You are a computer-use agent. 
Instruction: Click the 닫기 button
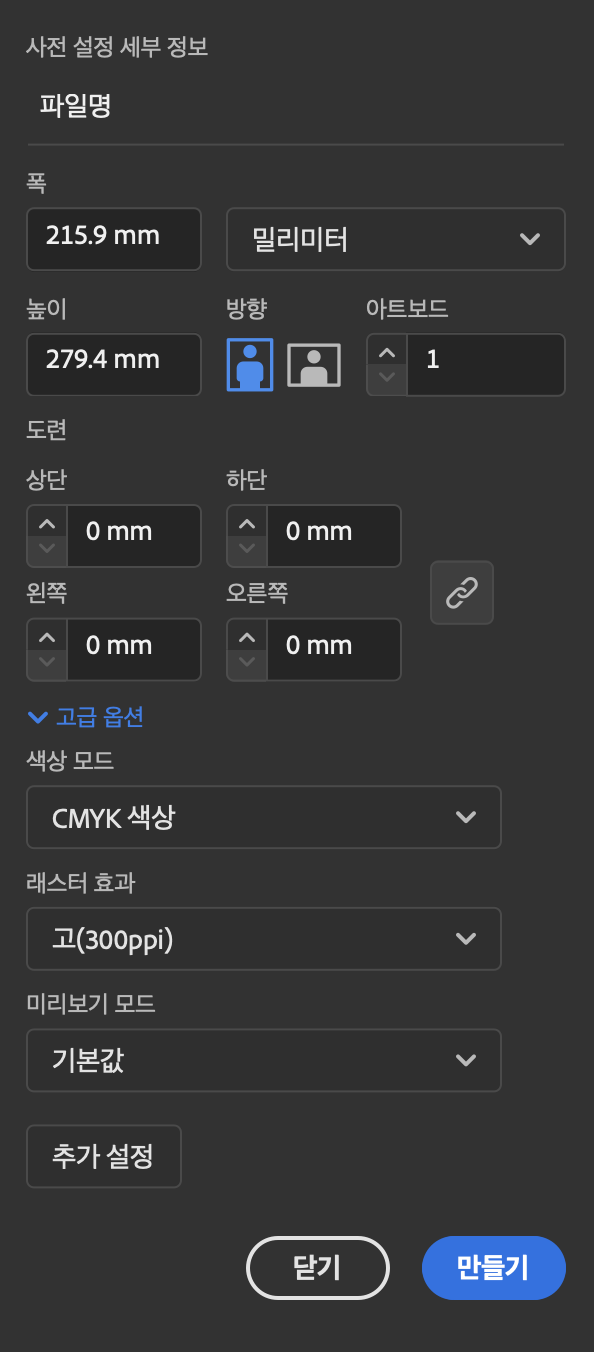(x=317, y=1268)
